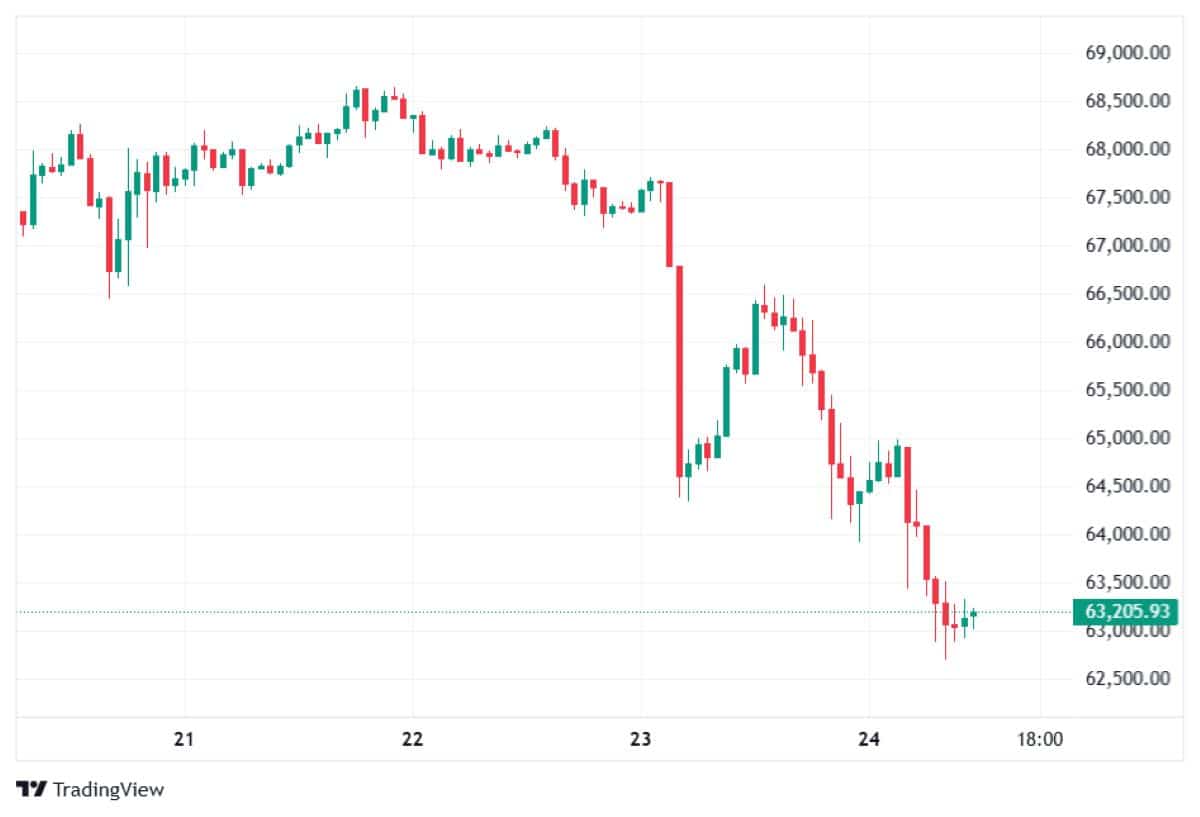
Task: Select the 64,000.00 price level label
Action: (1127, 534)
